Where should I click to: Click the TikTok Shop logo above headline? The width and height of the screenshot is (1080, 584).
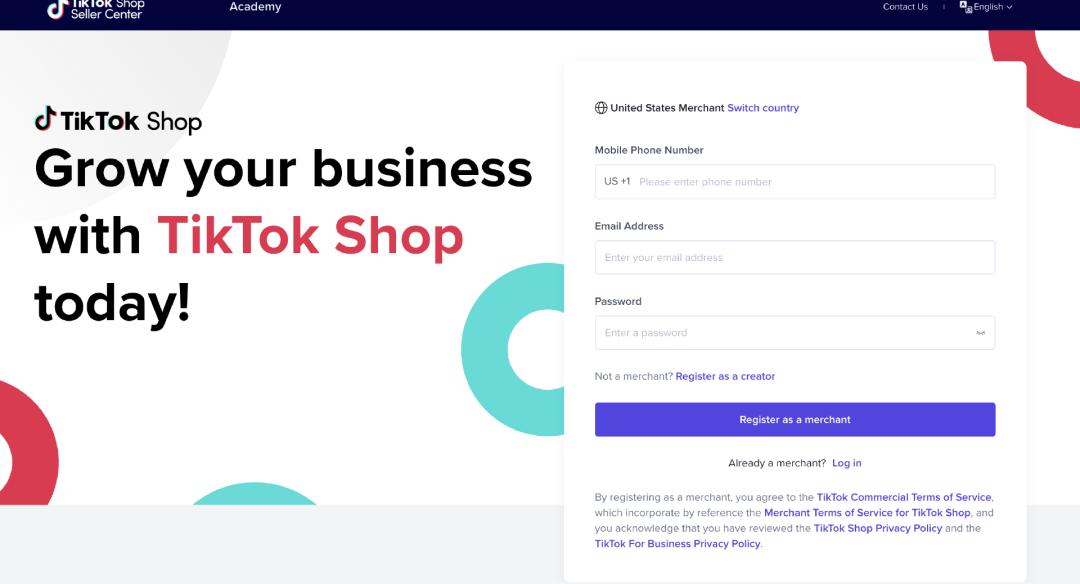click(x=118, y=121)
